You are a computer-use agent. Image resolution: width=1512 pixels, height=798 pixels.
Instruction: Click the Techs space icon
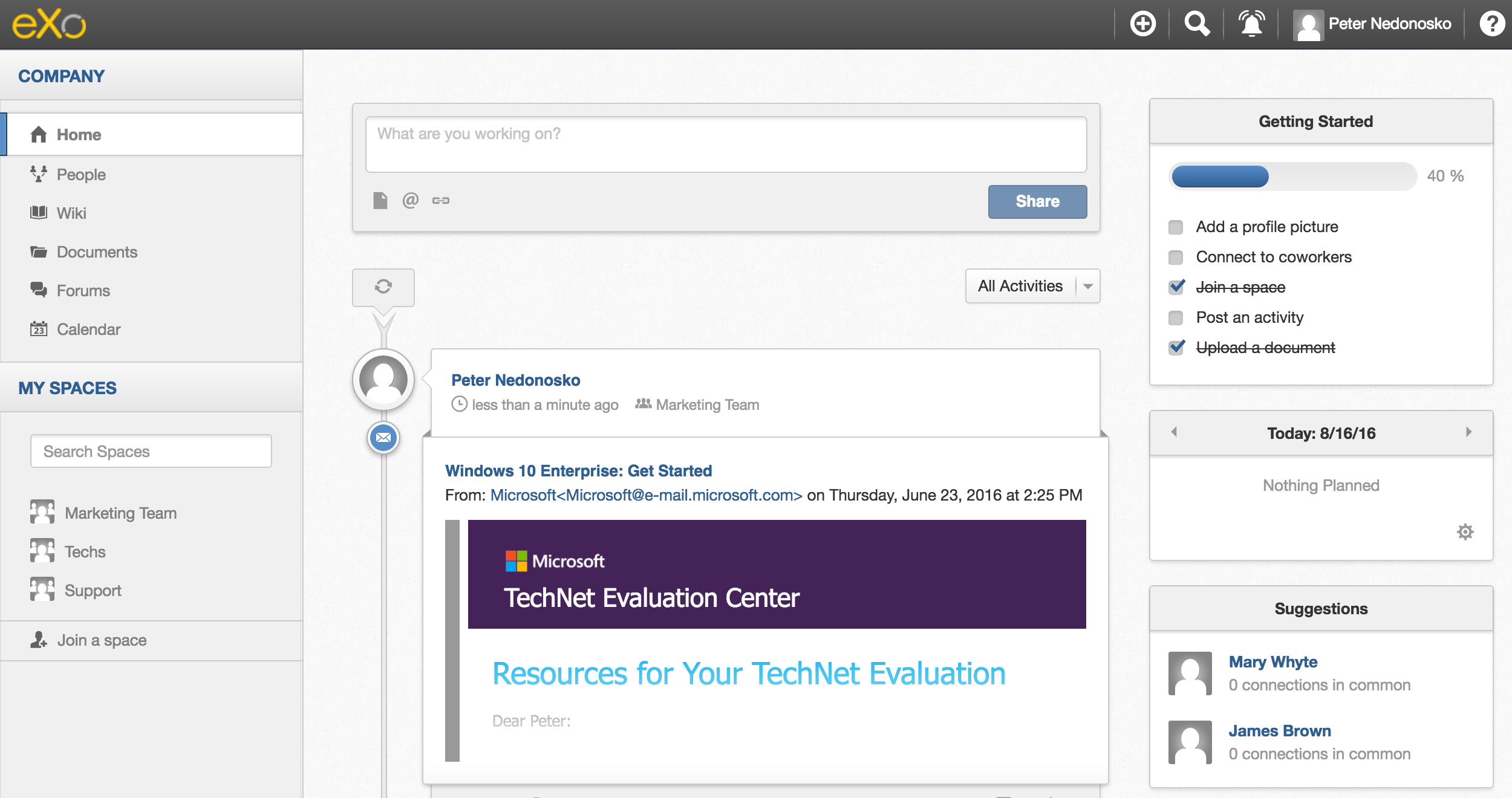click(42, 551)
